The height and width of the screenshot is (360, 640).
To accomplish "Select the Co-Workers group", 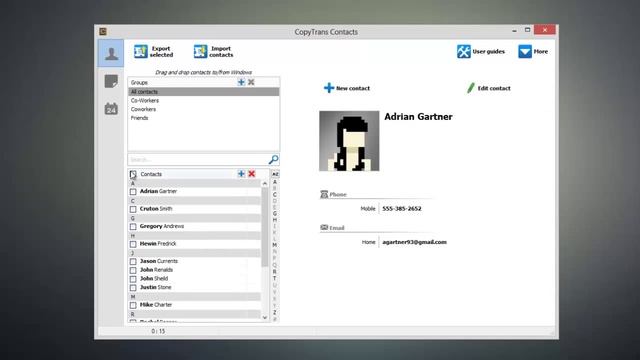I will pyautogui.click(x=204, y=100).
